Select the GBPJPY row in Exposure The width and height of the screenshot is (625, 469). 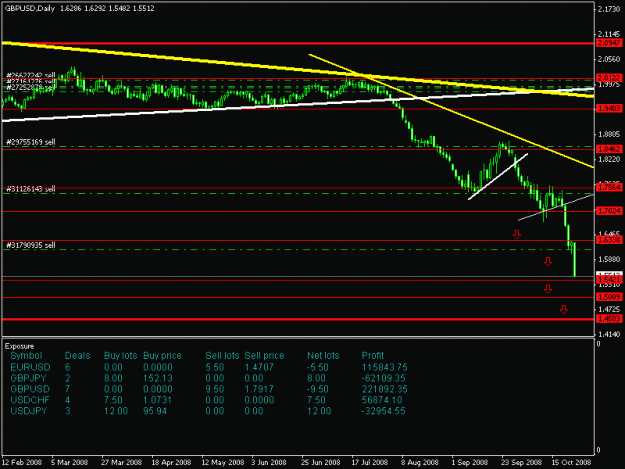(208, 378)
